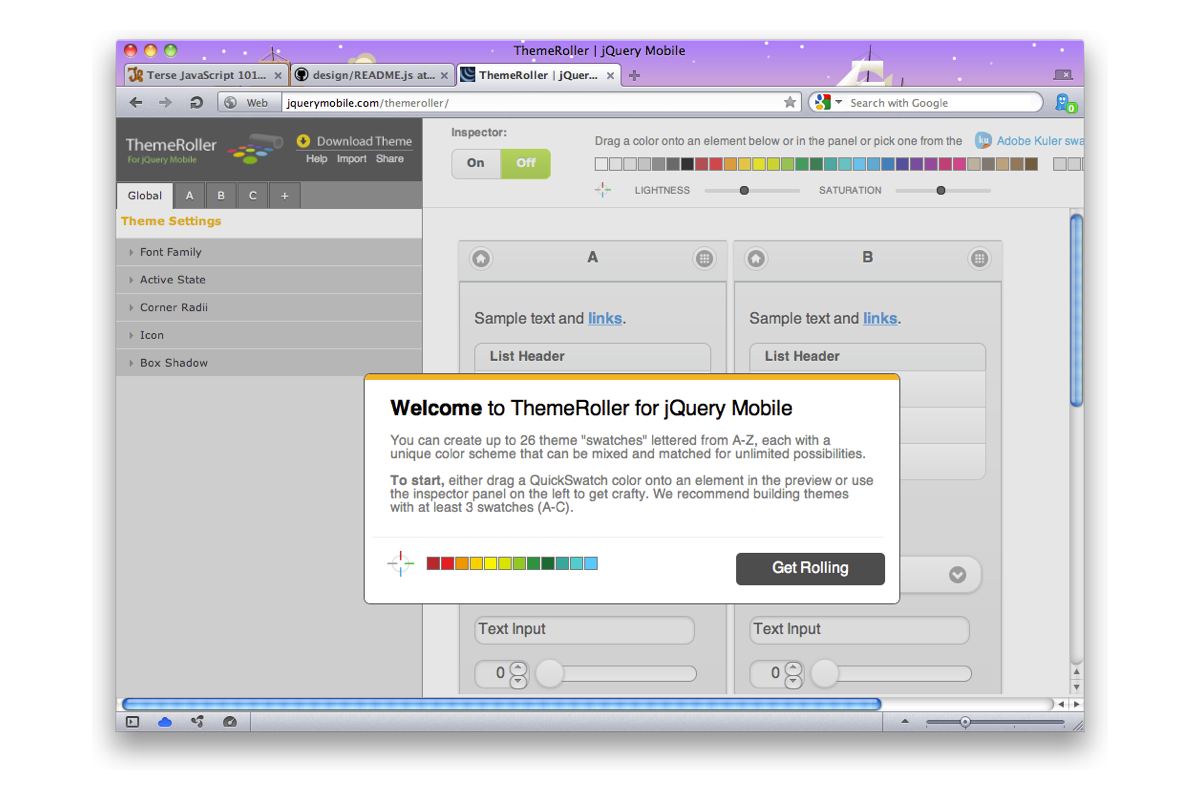Click the crosshair icon in Welcome dialog
1200x800 pixels.
400,564
